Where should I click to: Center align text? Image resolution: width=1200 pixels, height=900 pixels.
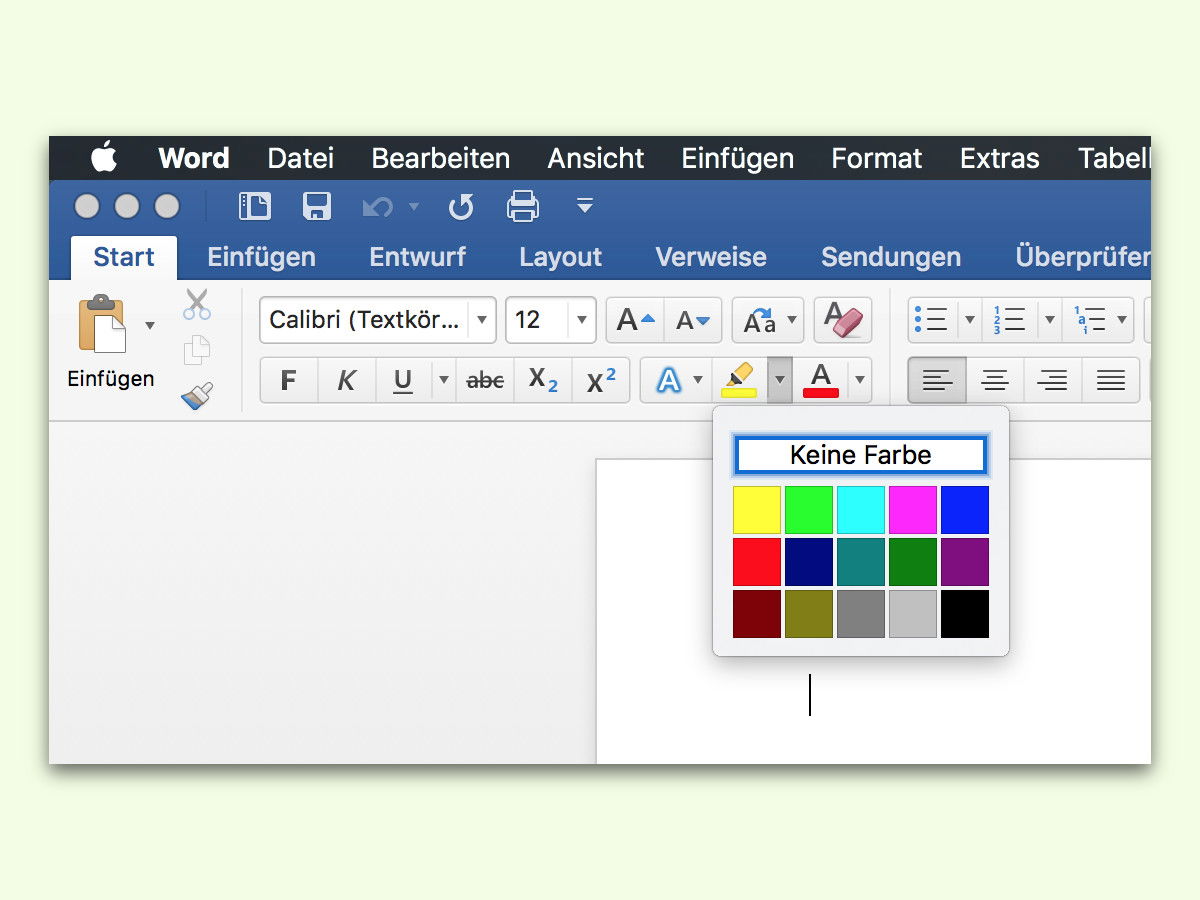995,380
